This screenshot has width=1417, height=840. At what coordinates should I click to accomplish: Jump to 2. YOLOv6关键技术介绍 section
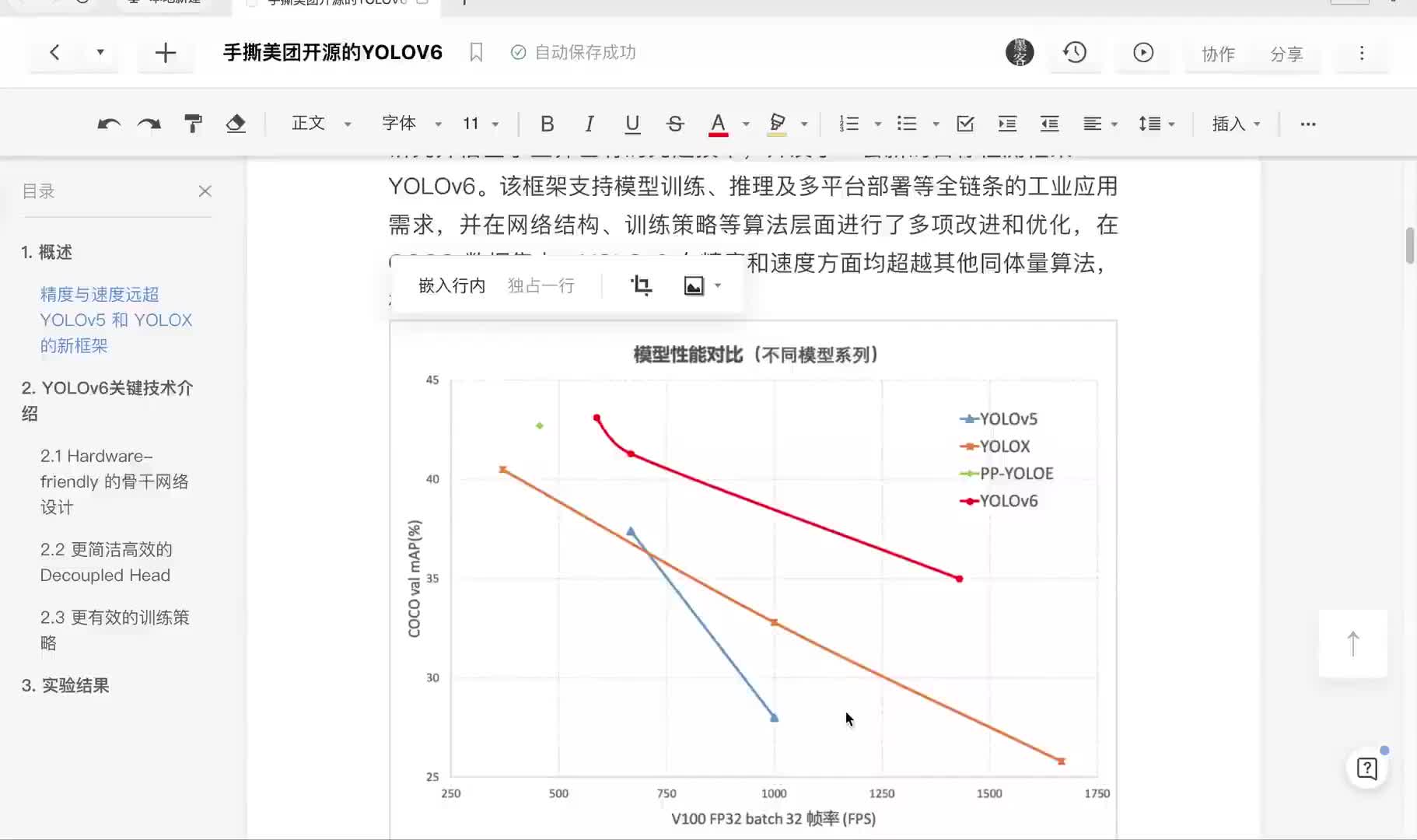[x=107, y=401]
